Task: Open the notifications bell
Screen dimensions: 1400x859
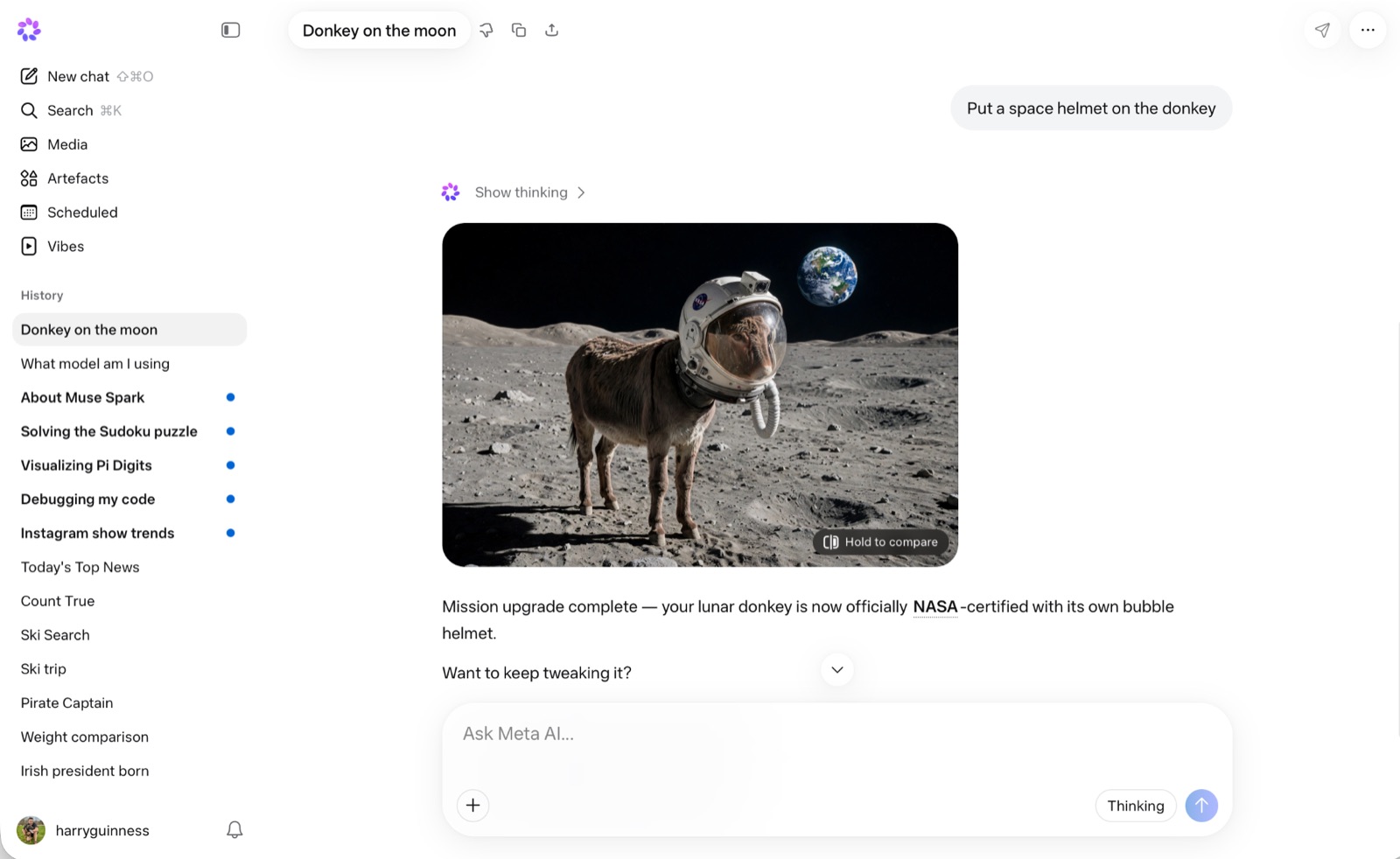Action: pos(234,830)
